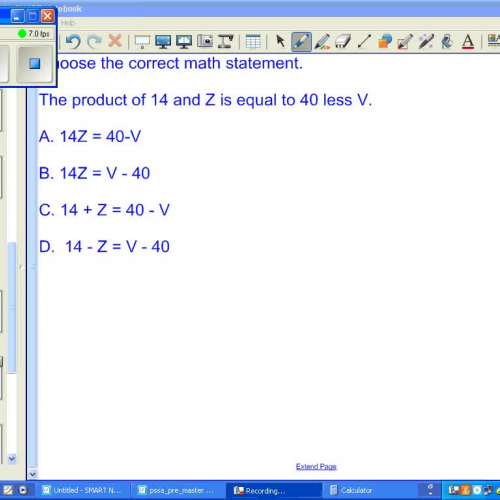Viewport: 500px width, 500px height.
Task: Show the screen shade icon
Action: pos(142,42)
